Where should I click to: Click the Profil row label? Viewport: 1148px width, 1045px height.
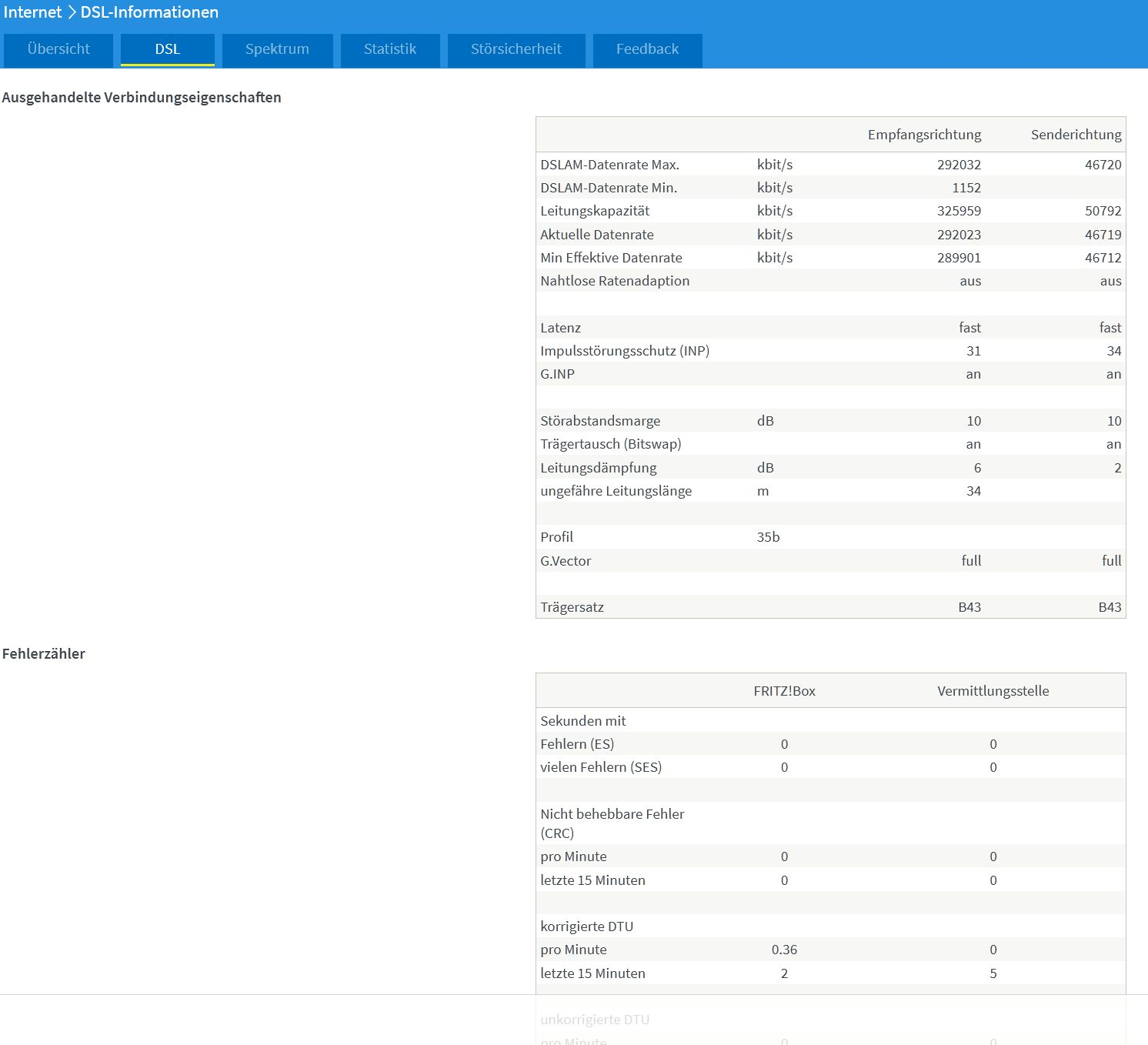coord(557,537)
